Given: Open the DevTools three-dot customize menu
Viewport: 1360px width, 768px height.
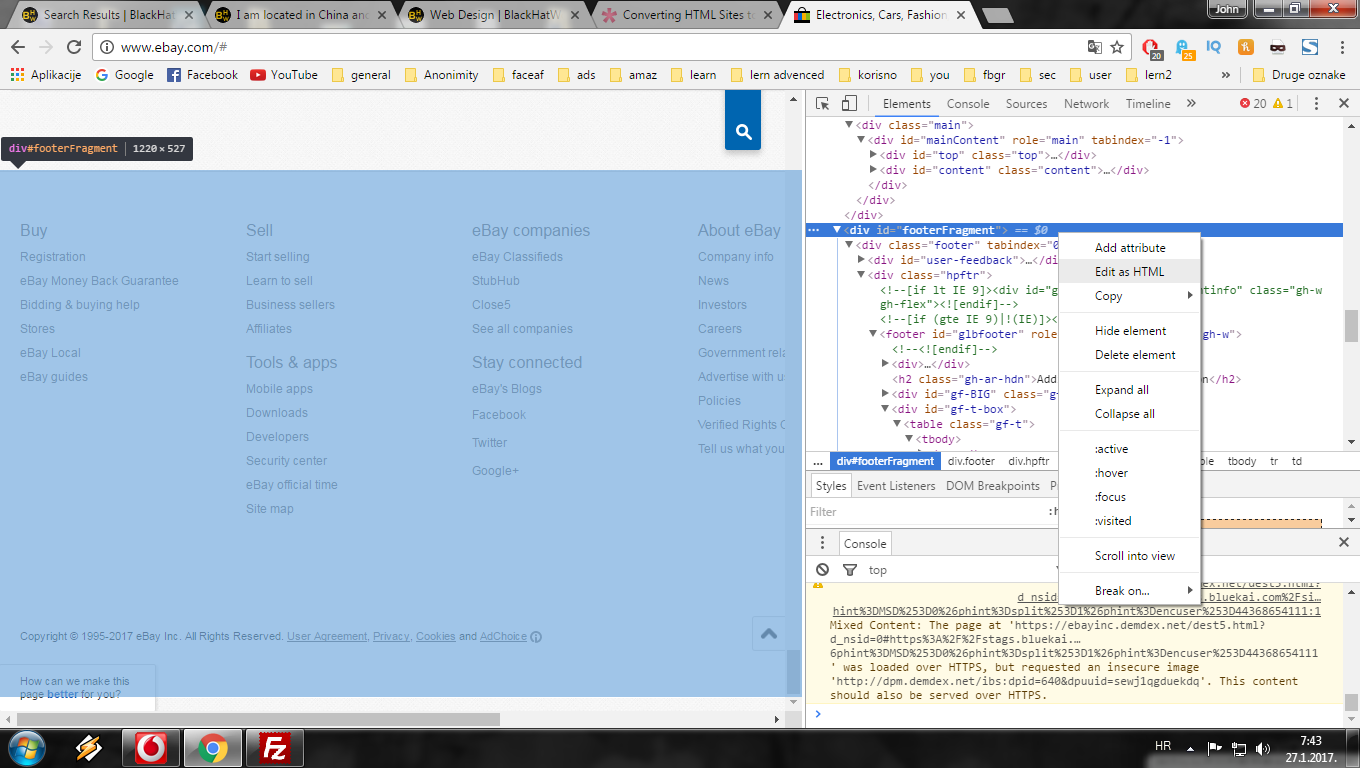Looking at the screenshot, I should [1317, 104].
